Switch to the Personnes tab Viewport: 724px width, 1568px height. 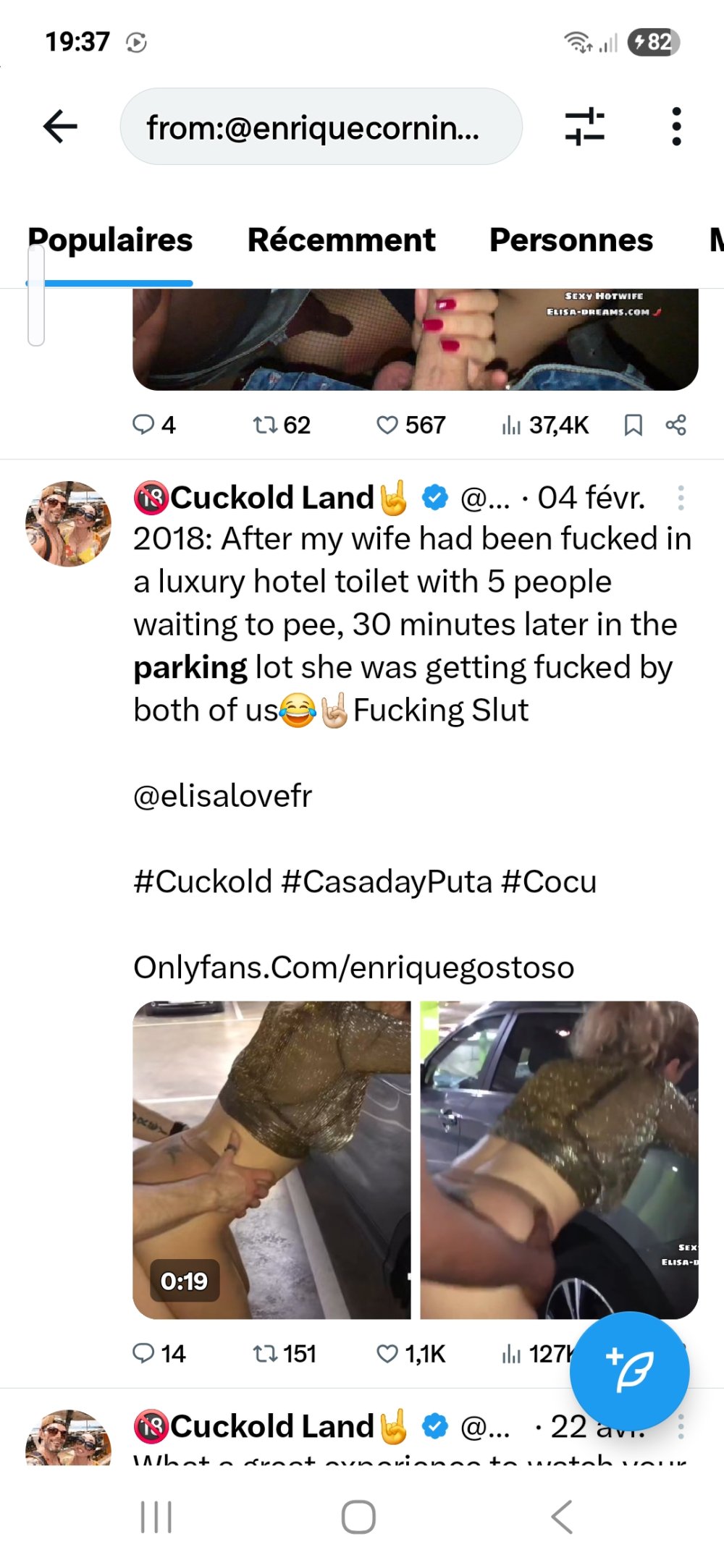pos(571,240)
